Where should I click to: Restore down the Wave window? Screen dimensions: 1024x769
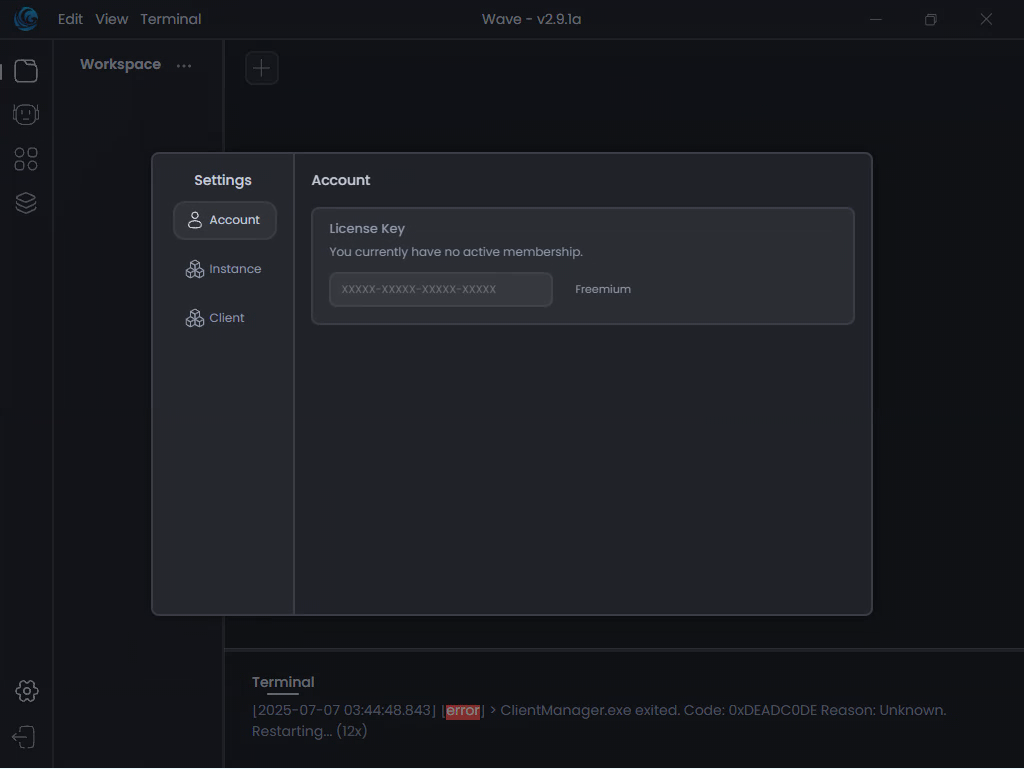(x=931, y=19)
